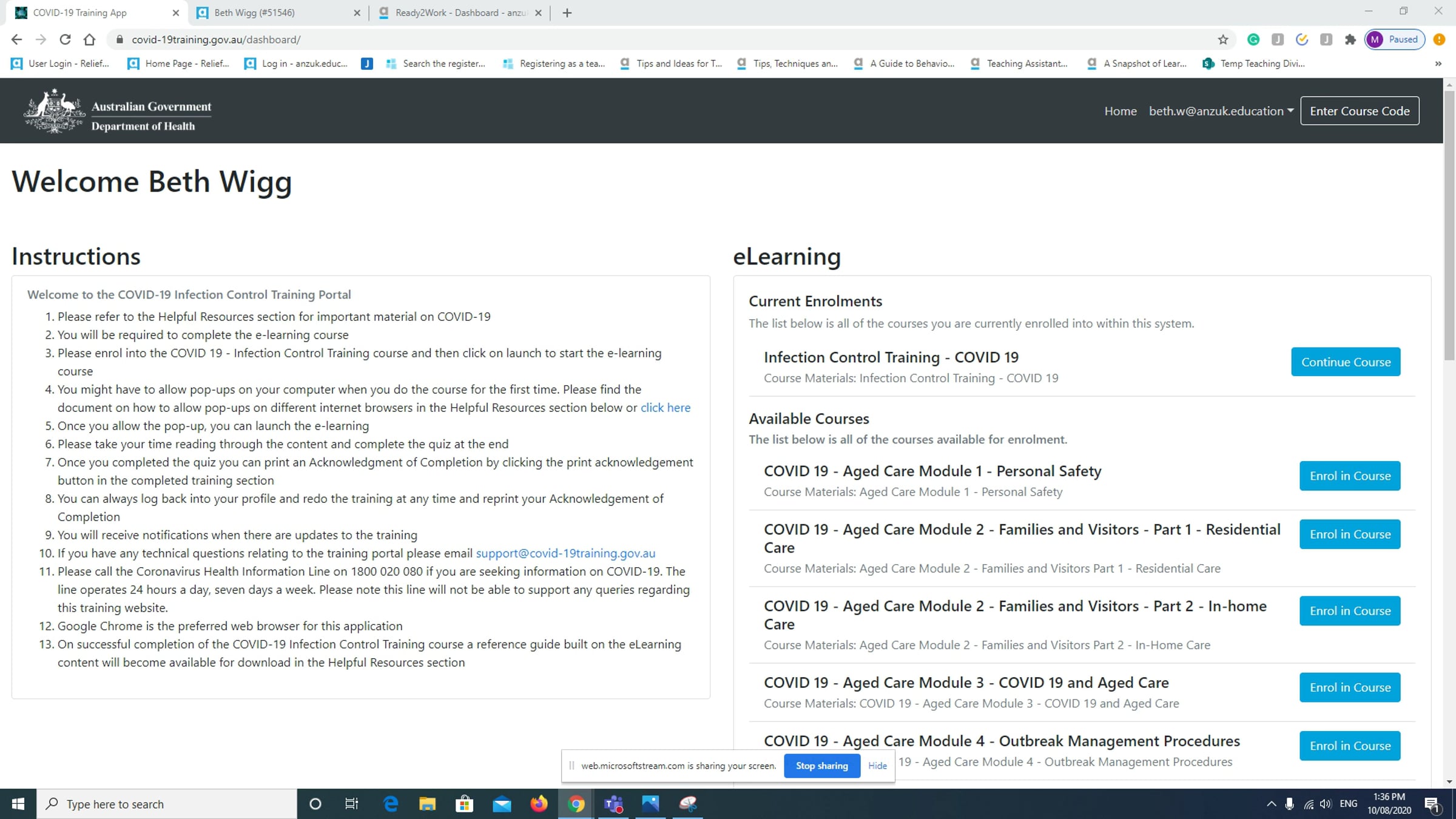Switch to the Beth Wigg (#51546) tab
This screenshot has width=1456, height=819.
pos(255,13)
